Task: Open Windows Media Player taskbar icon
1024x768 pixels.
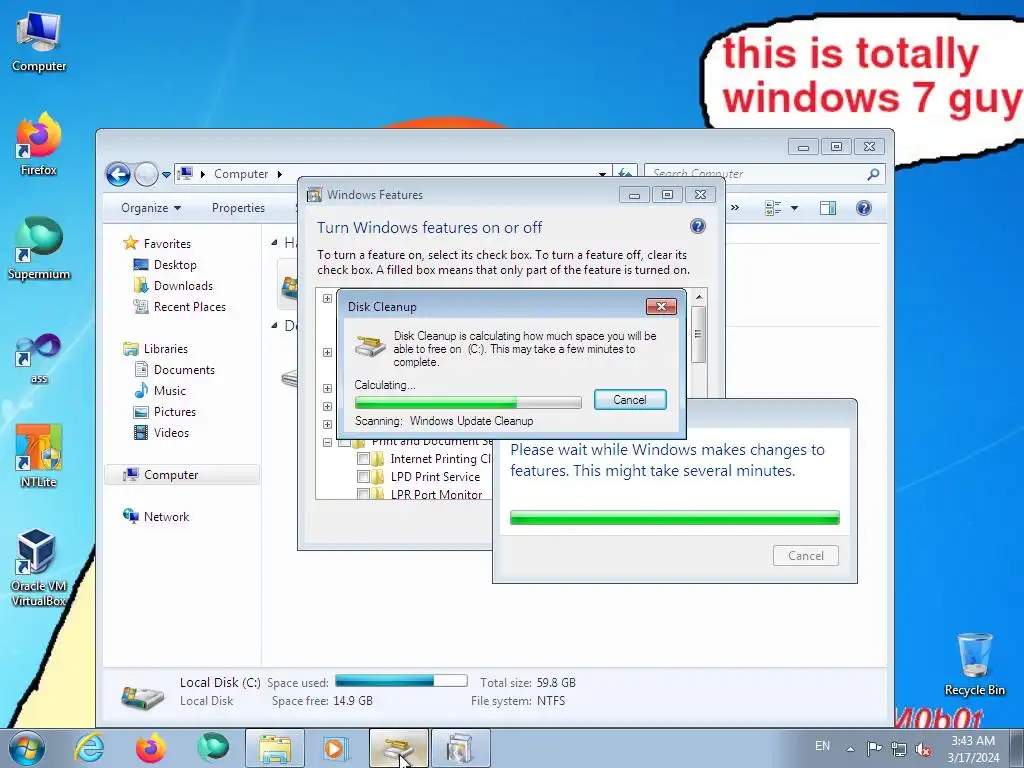Action: (337, 748)
